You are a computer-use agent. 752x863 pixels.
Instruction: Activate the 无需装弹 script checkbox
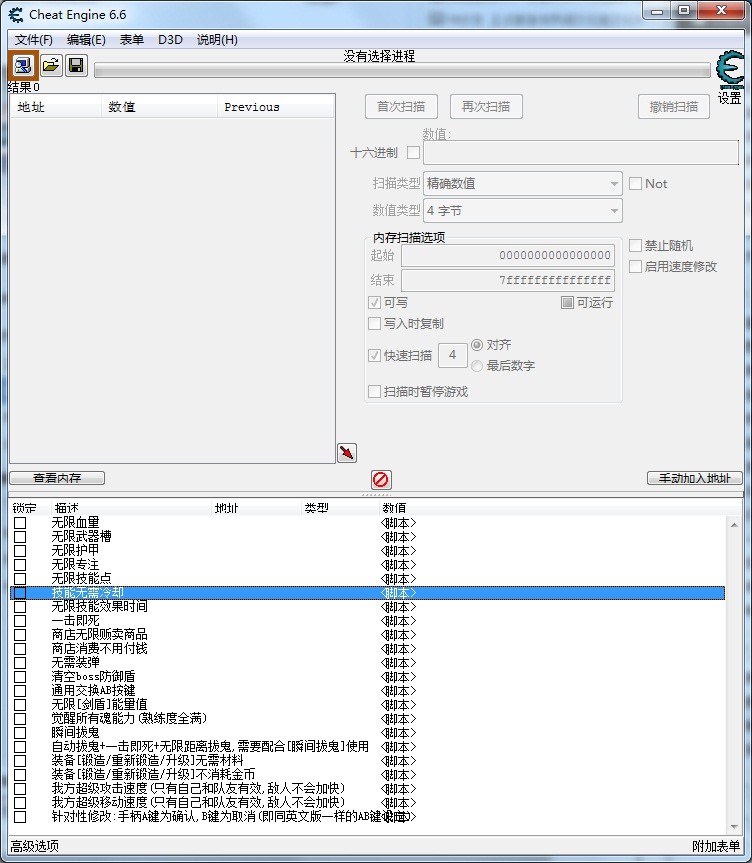point(20,663)
